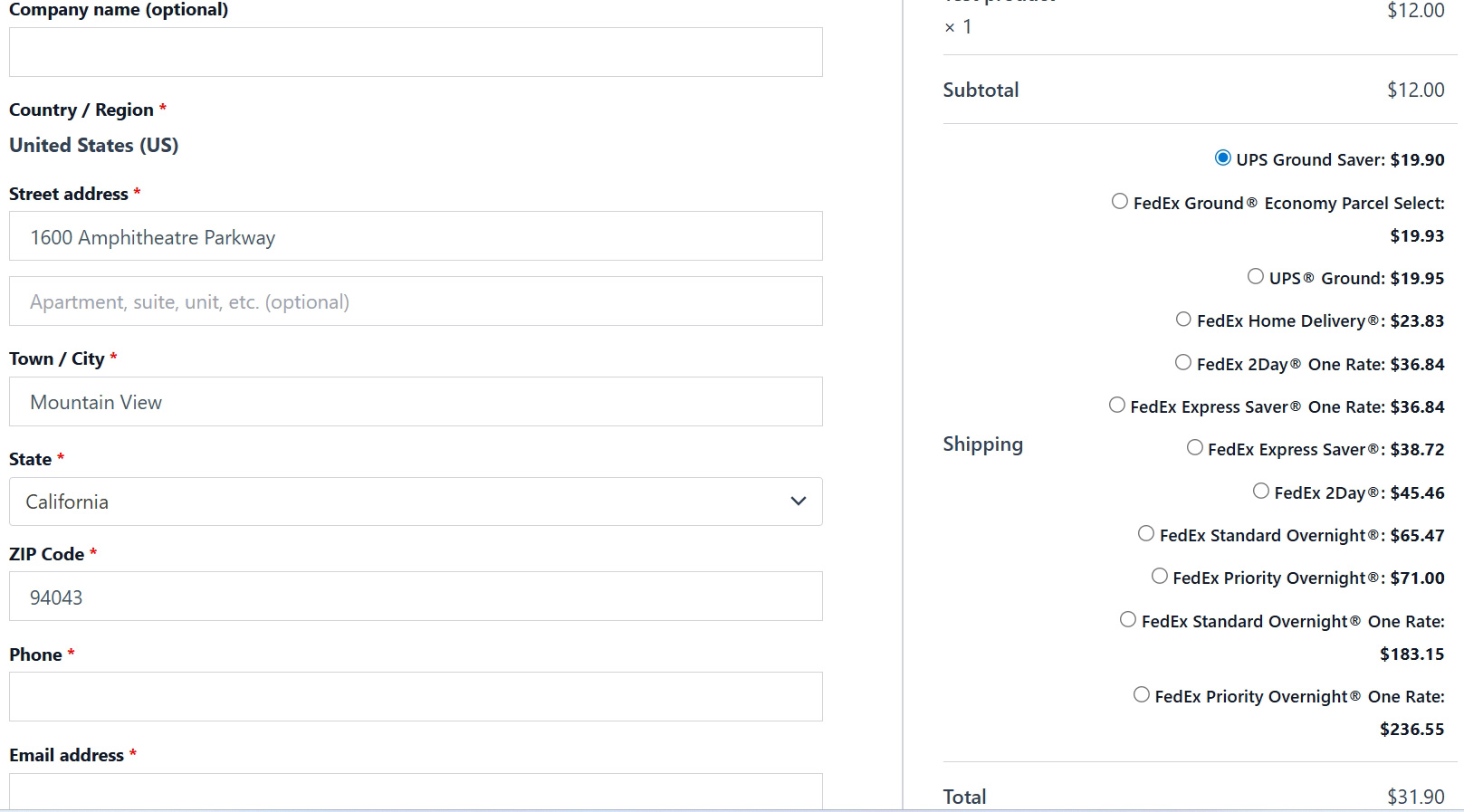Image resolution: width=1464 pixels, height=812 pixels.
Task: Select FedEx Standard Overnight $65.47 option
Action: point(1146,534)
